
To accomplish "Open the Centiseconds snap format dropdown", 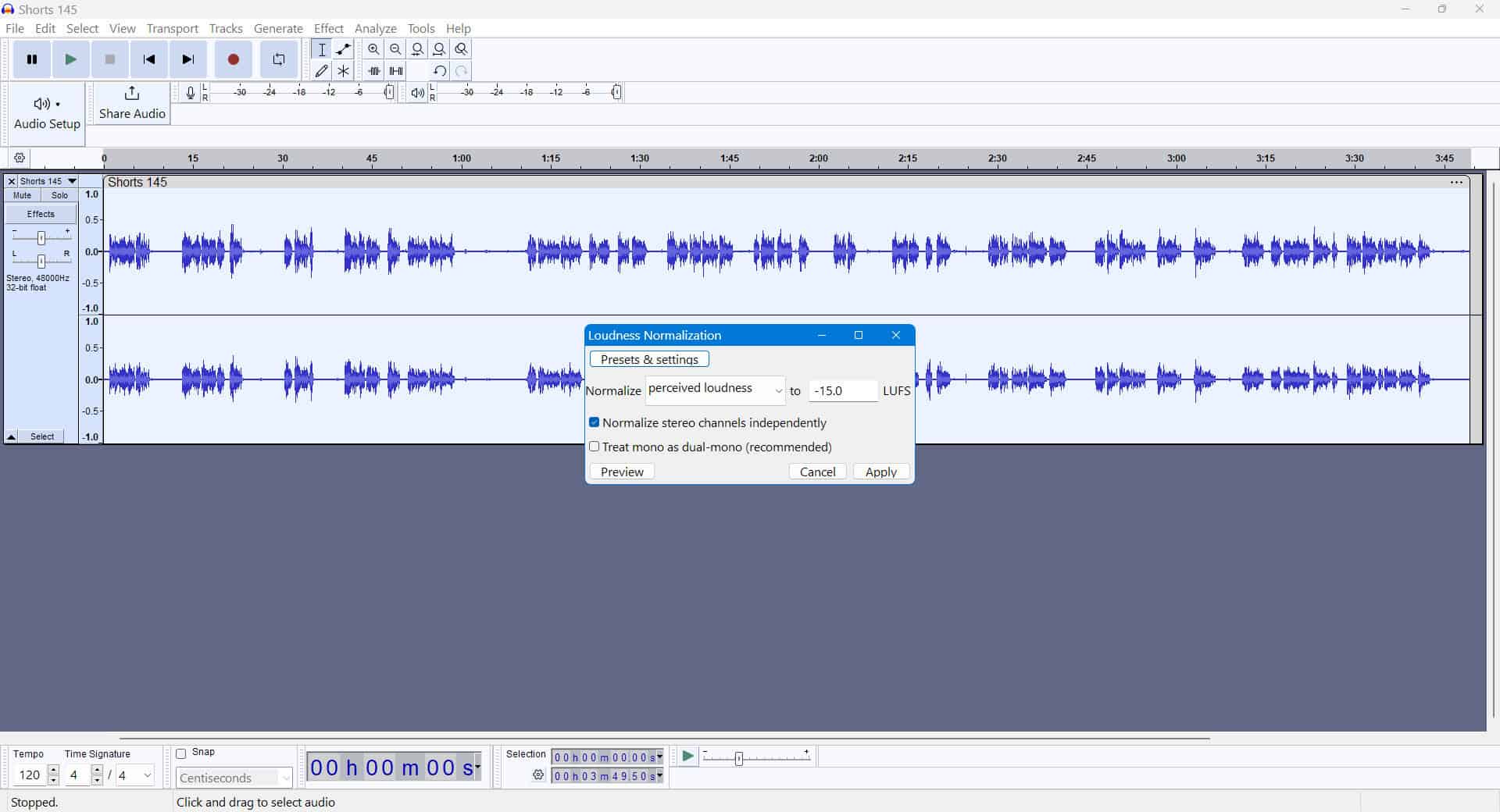I will click(x=285, y=778).
